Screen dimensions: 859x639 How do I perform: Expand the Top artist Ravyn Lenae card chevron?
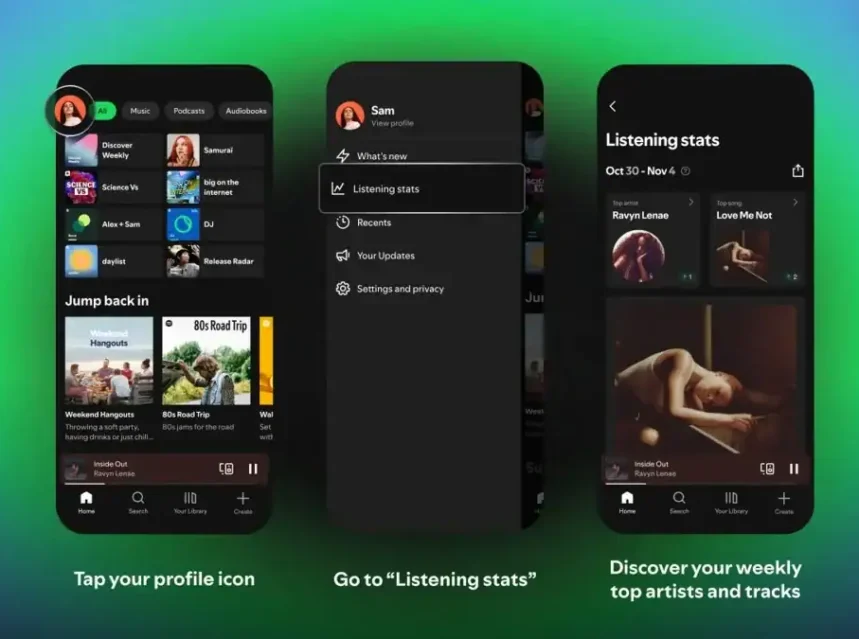[691, 202]
